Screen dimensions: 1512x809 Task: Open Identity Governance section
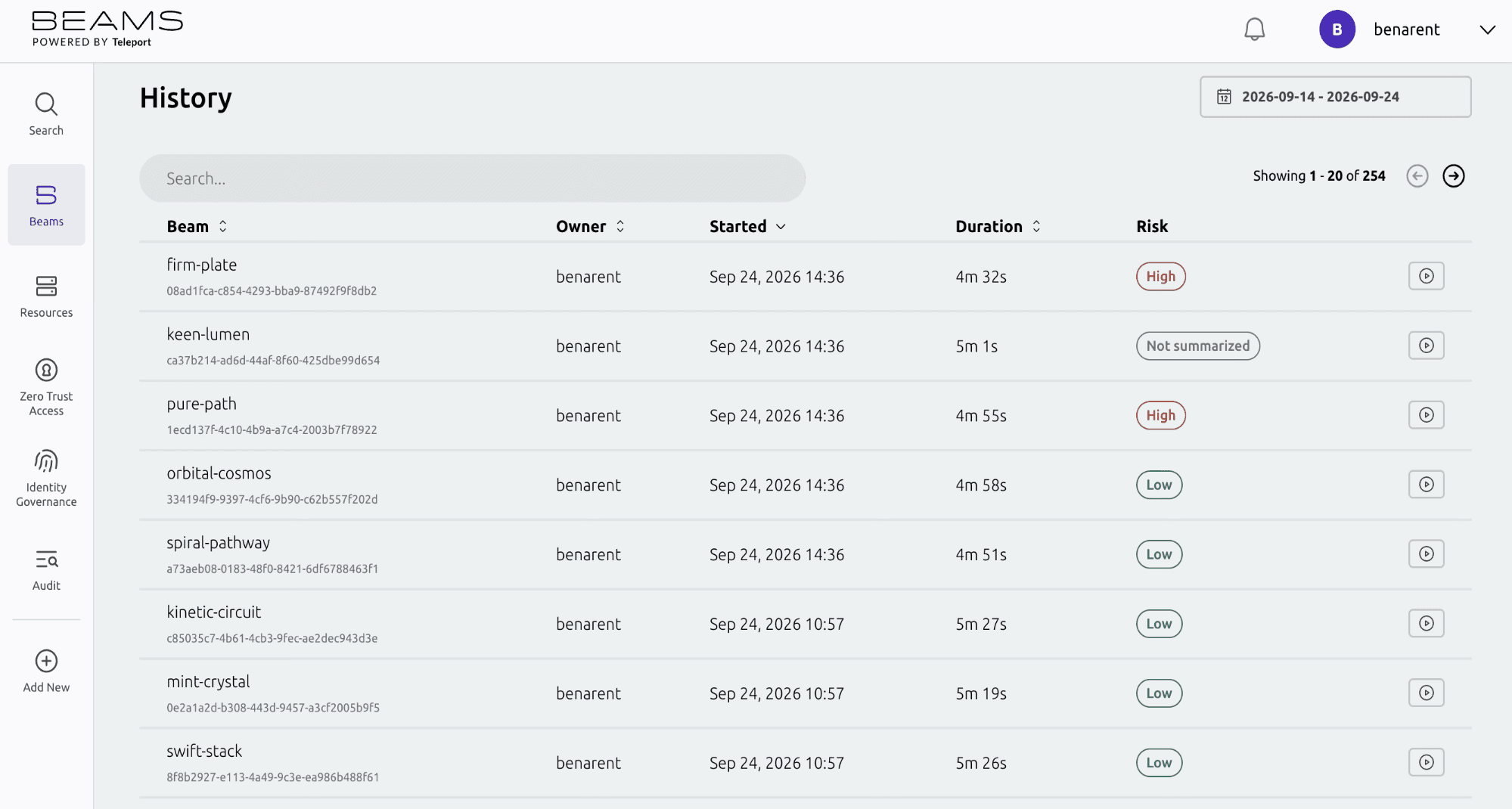coord(46,478)
